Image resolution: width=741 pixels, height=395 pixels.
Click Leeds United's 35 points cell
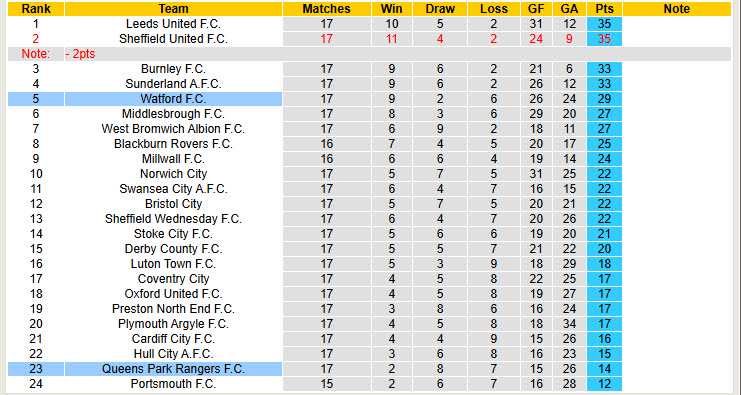click(x=604, y=24)
